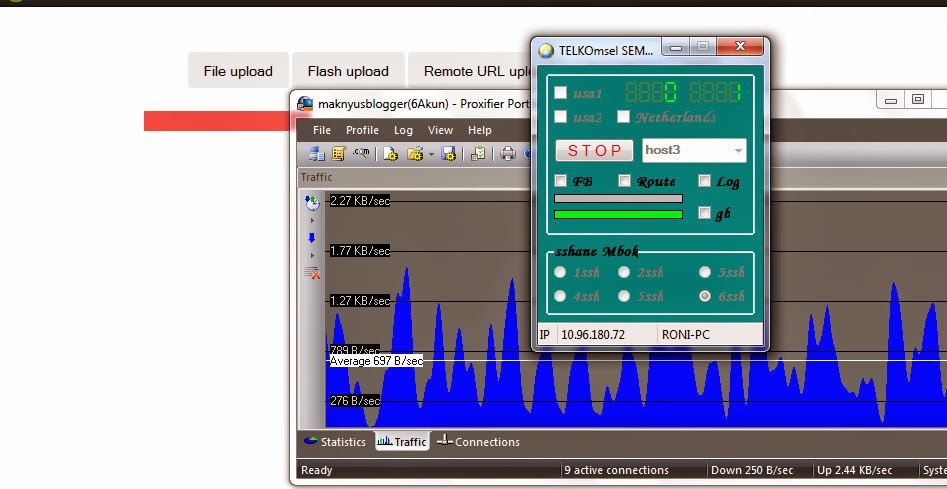Click the green progress bar
This screenshot has width=947, height=489.
(618, 214)
